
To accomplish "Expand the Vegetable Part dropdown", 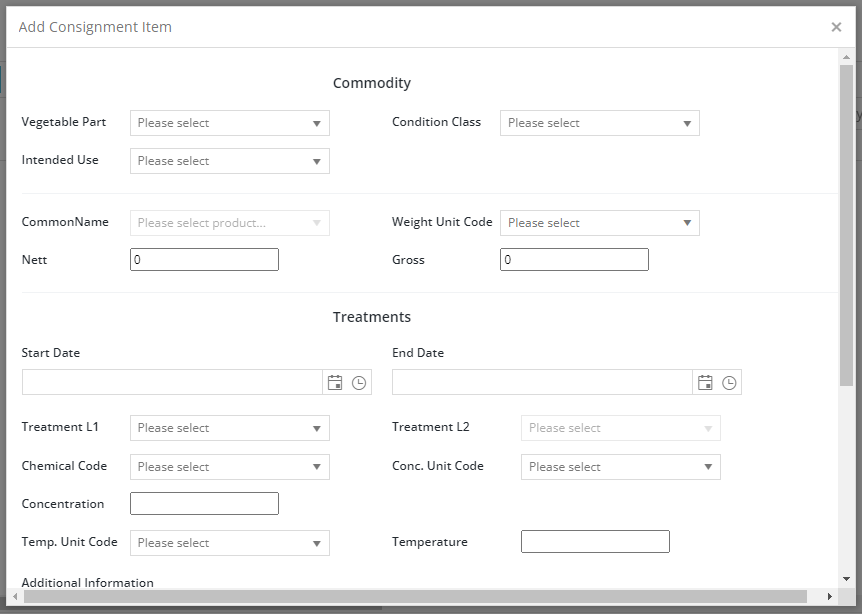I will tap(230, 123).
